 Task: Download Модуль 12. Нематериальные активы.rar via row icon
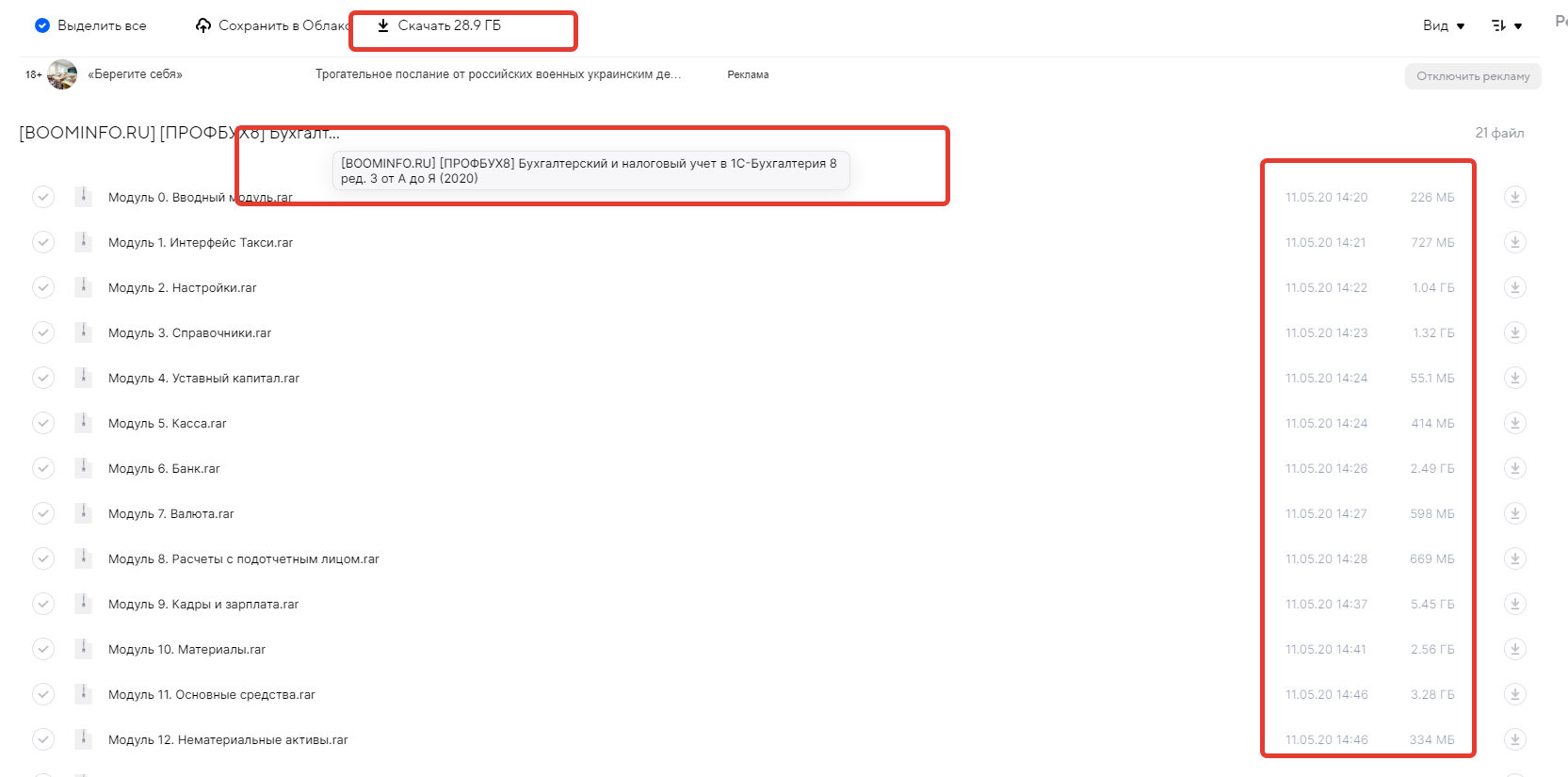pyautogui.click(x=1514, y=739)
